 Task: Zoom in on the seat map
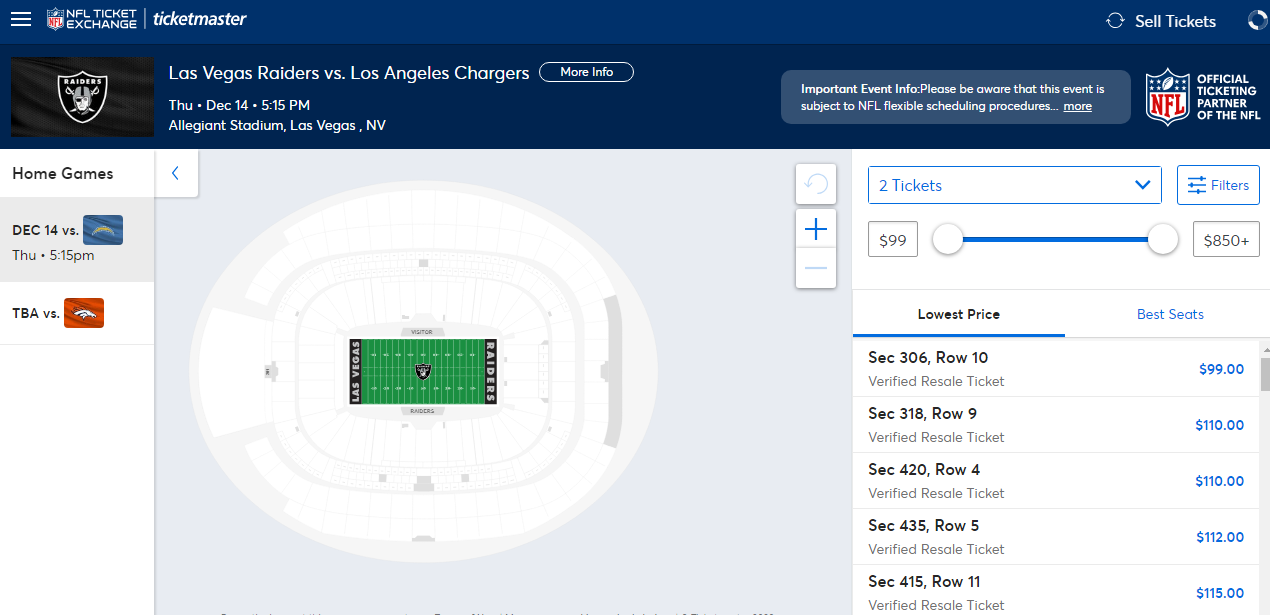coord(816,230)
